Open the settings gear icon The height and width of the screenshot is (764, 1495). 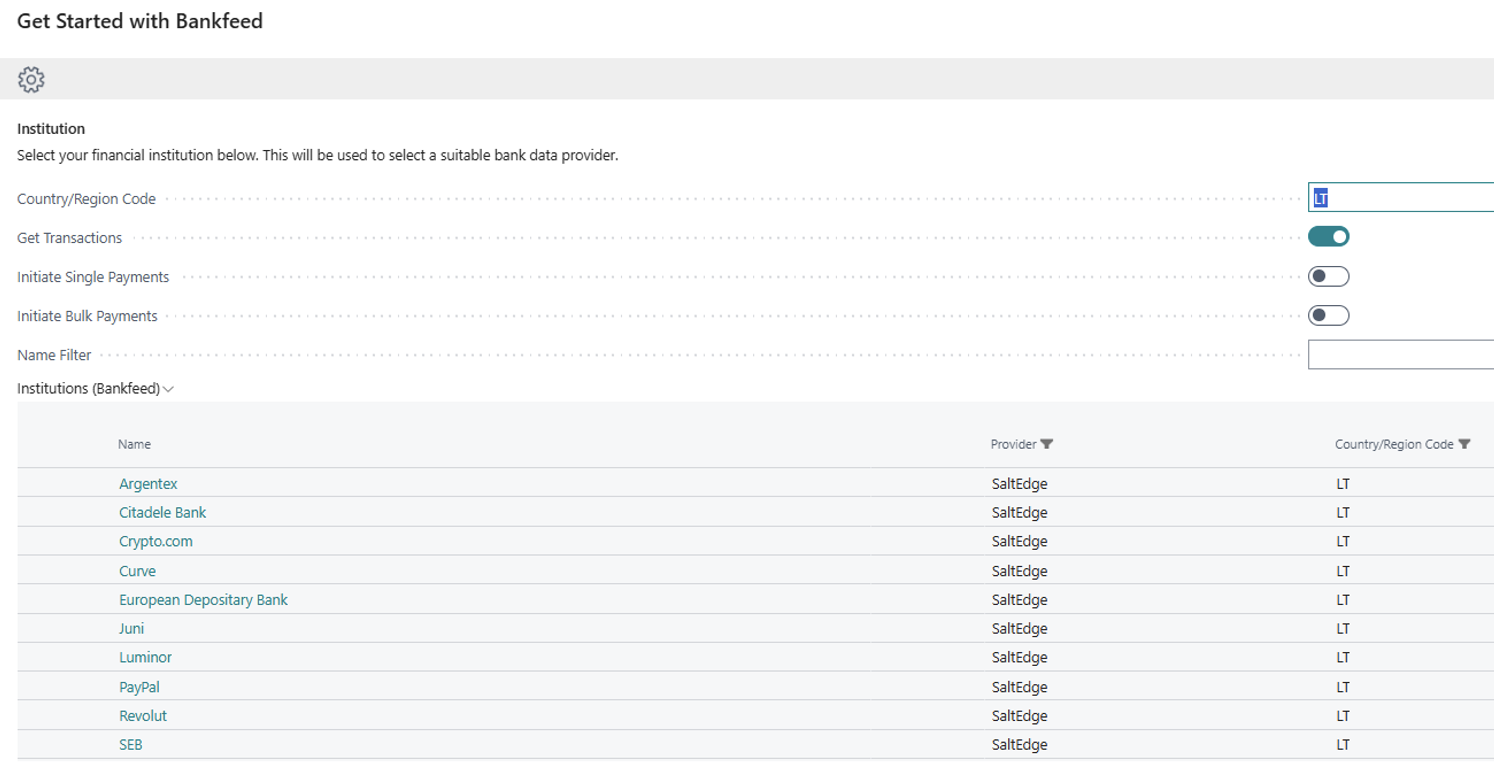point(31,80)
